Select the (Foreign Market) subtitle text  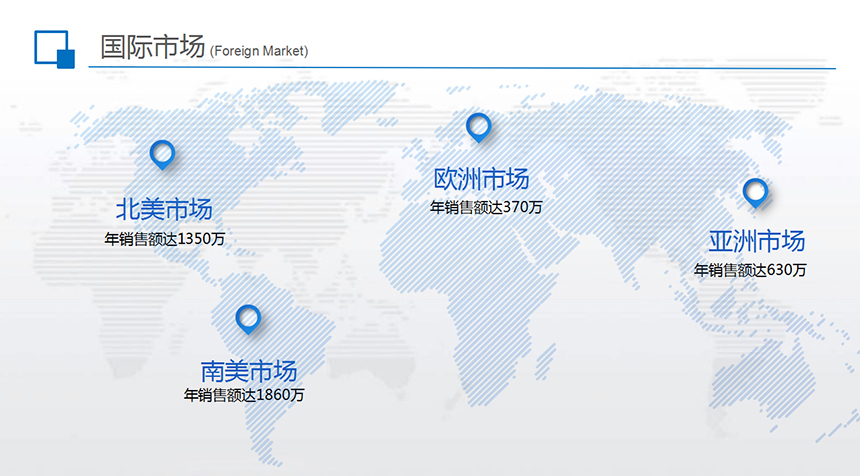click(x=259, y=51)
